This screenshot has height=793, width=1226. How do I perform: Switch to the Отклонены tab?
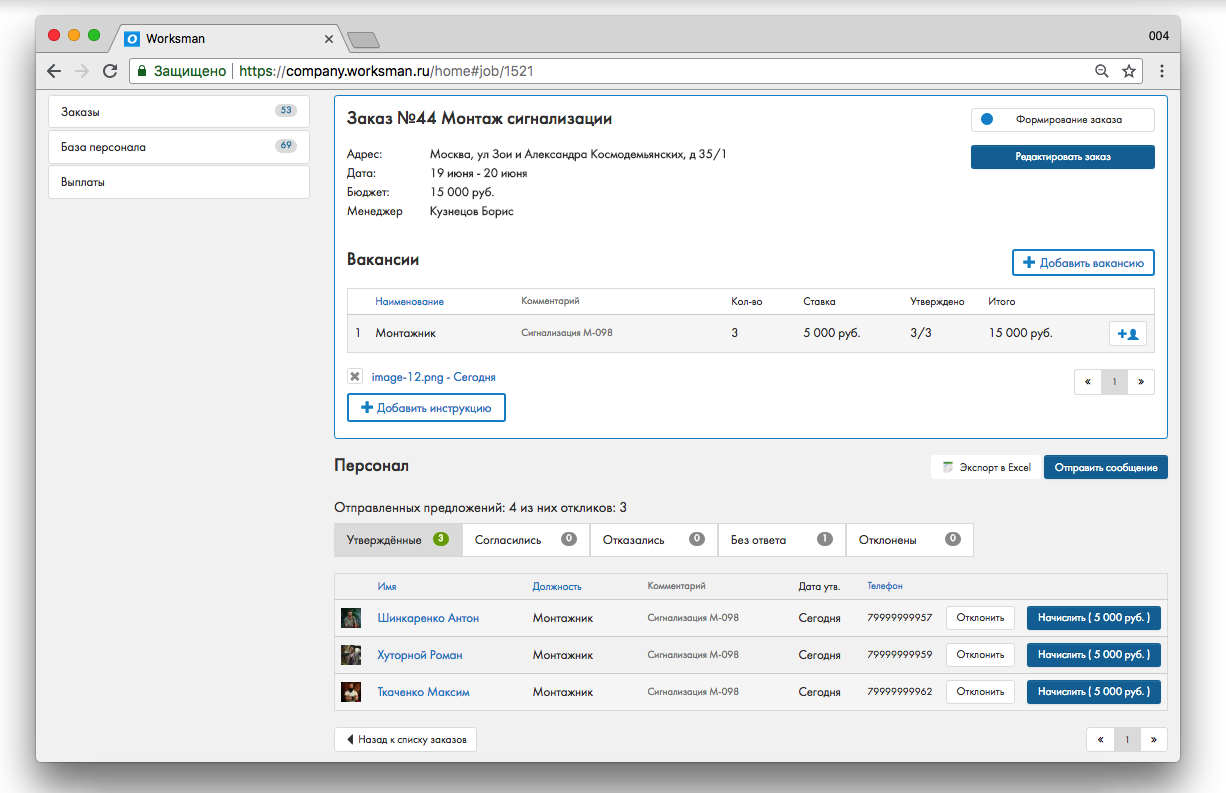(x=910, y=540)
